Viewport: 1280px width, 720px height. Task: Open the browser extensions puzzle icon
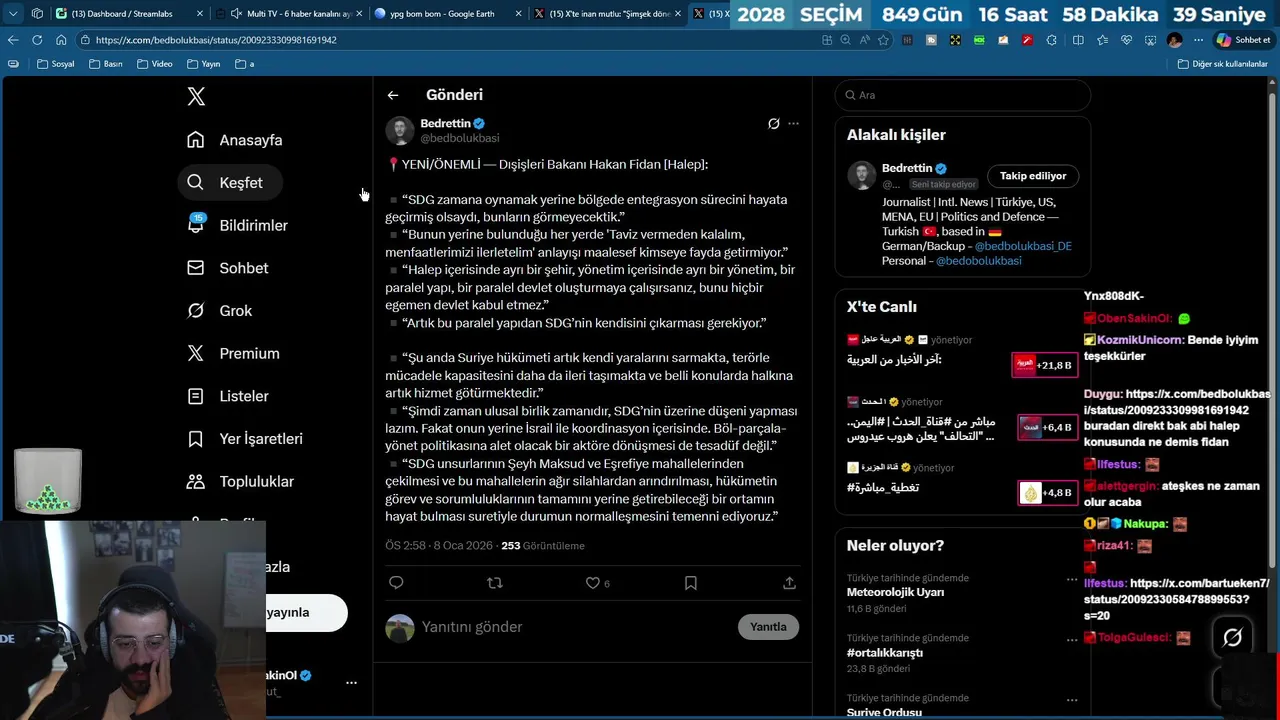click(x=1051, y=40)
